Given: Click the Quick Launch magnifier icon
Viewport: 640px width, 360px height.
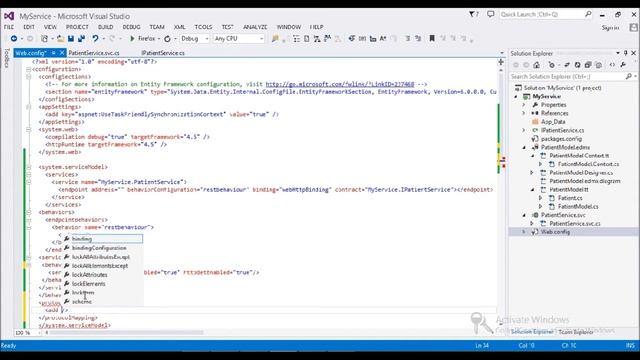Looking at the screenshot, I should tap(588, 14).
